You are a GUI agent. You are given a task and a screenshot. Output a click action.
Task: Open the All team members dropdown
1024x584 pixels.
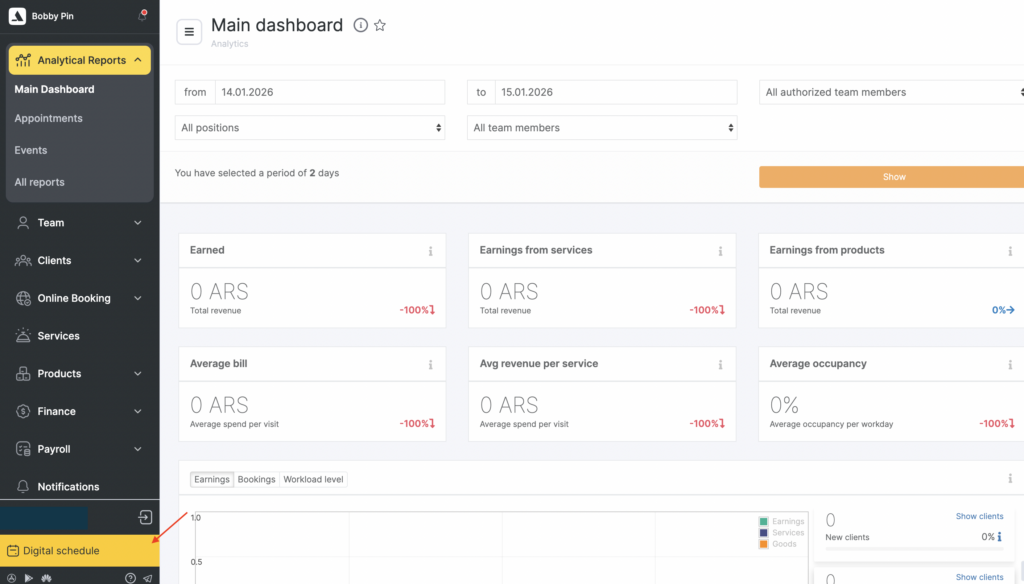point(602,128)
